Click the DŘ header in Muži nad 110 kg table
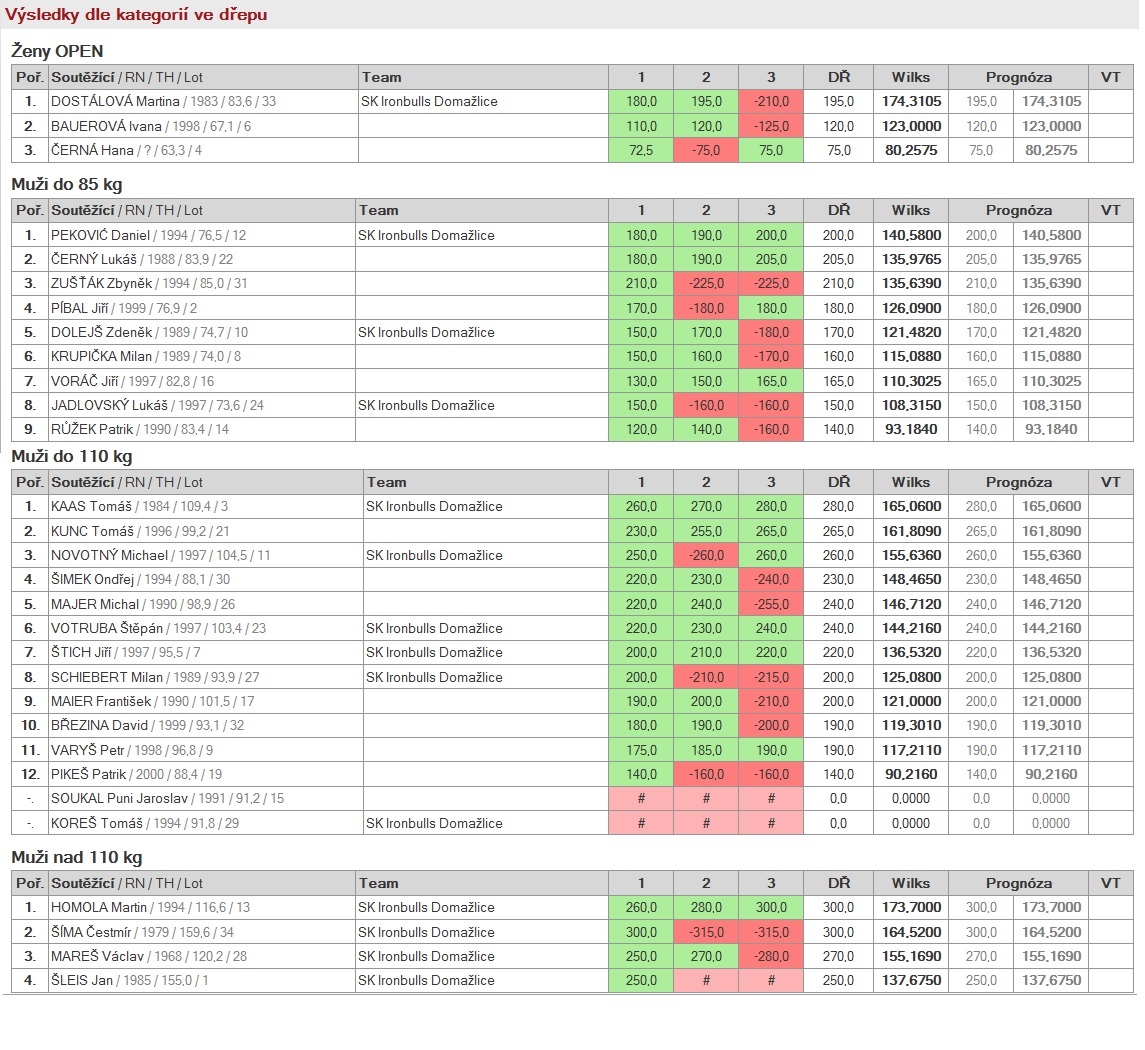 pyautogui.click(x=838, y=884)
